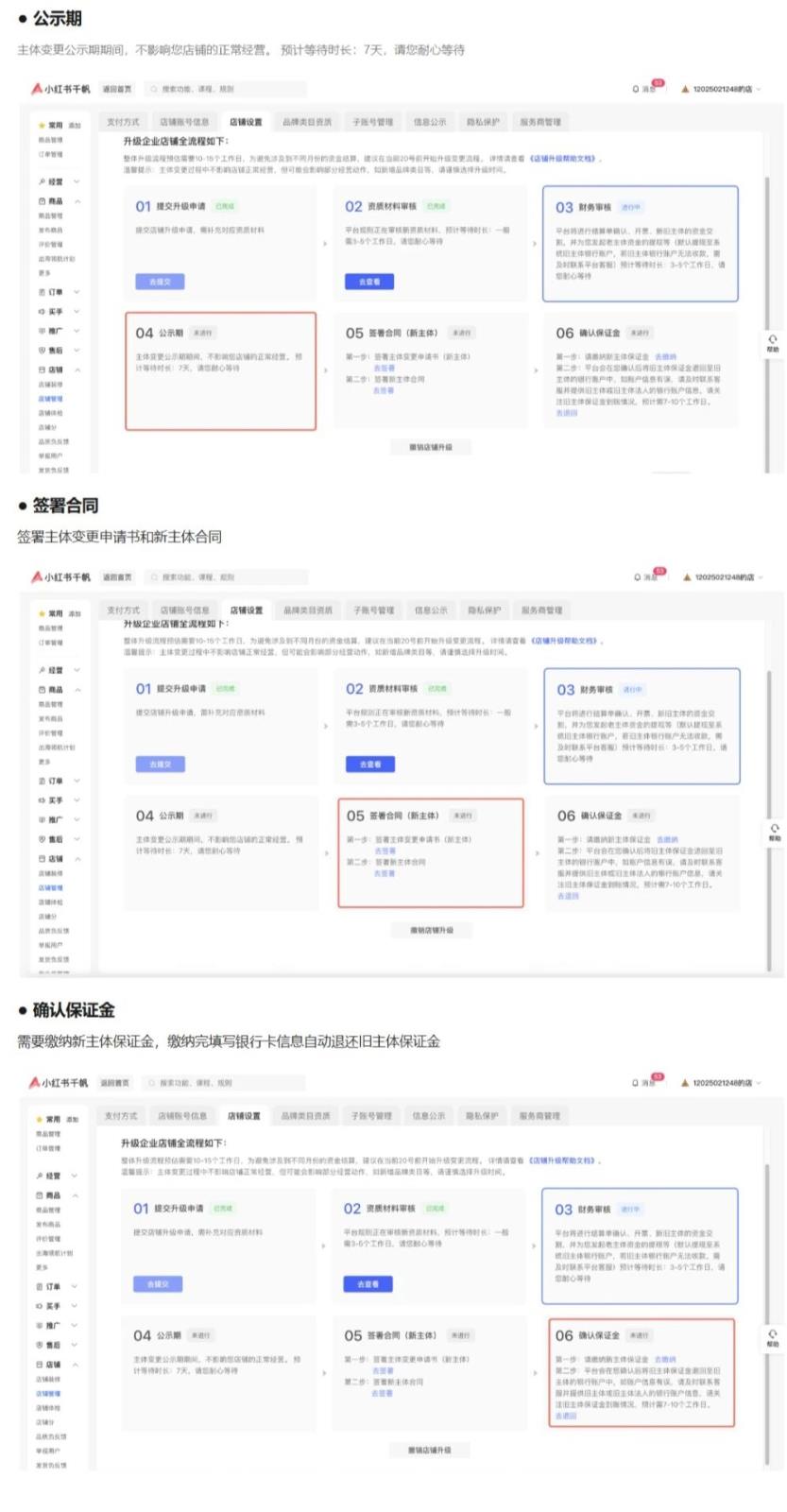Screen dimensions: 787x1512
Task: Select 品牌类目资质 tab in bottom screenshot
Action: click(305, 1116)
